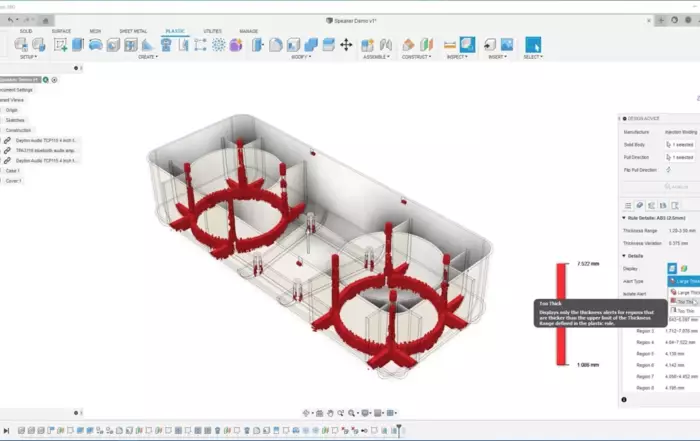Click the Analyze button in Design Advice
This screenshot has height=441, width=700.
click(676, 187)
